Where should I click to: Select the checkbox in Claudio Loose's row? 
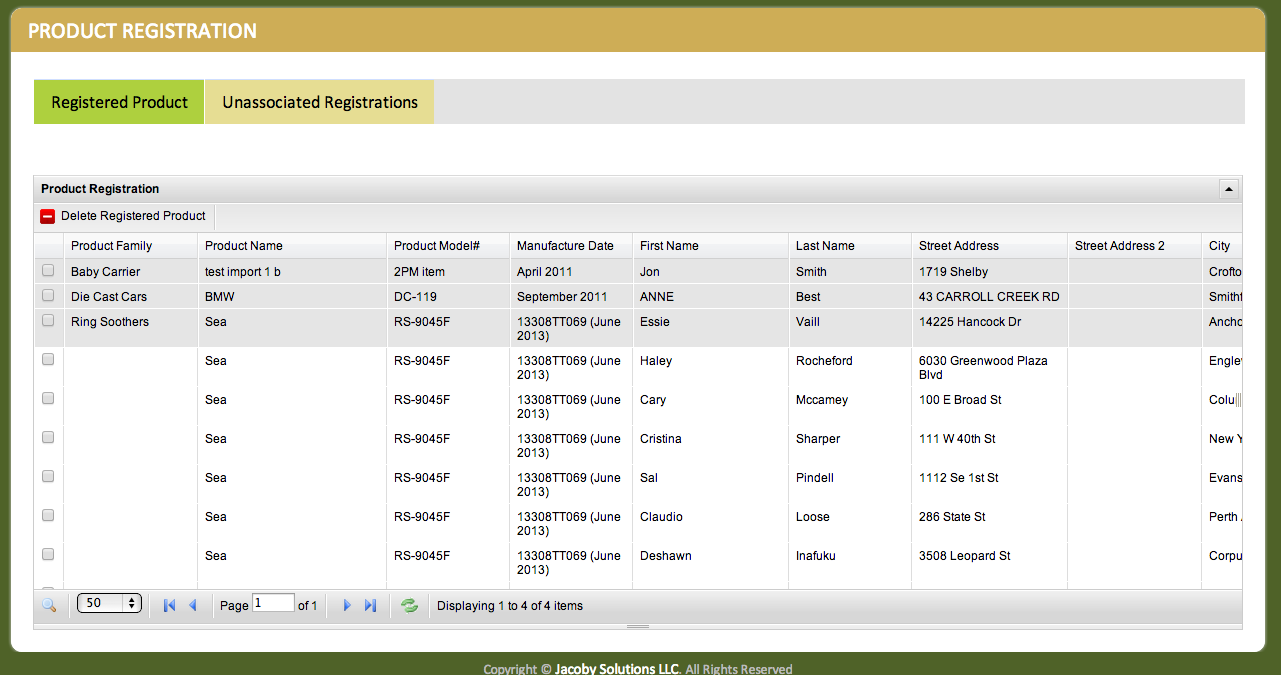click(48, 515)
